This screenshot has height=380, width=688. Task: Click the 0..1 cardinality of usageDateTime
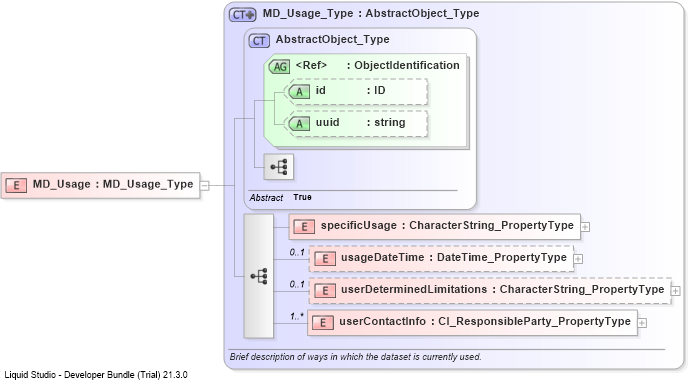coord(297,253)
